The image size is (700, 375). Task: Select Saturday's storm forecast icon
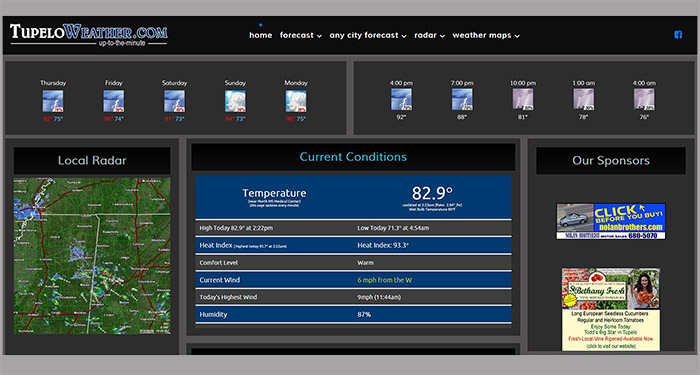click(x=174, y=101)
